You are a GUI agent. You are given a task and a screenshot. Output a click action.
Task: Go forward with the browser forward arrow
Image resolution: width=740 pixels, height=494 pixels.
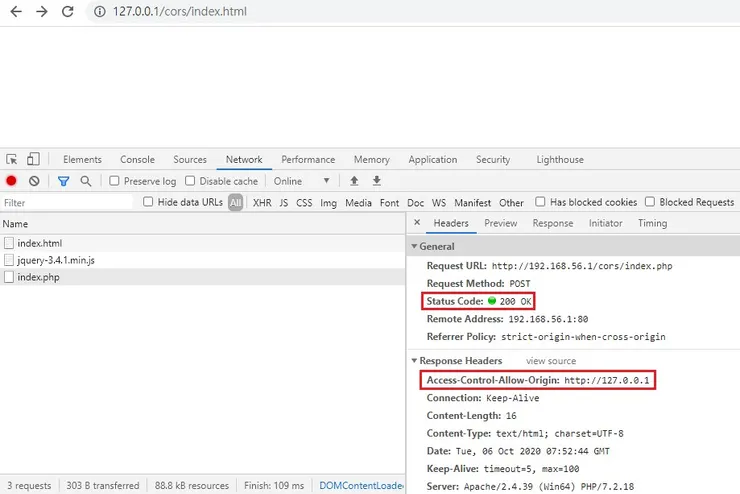click(42, 11)
